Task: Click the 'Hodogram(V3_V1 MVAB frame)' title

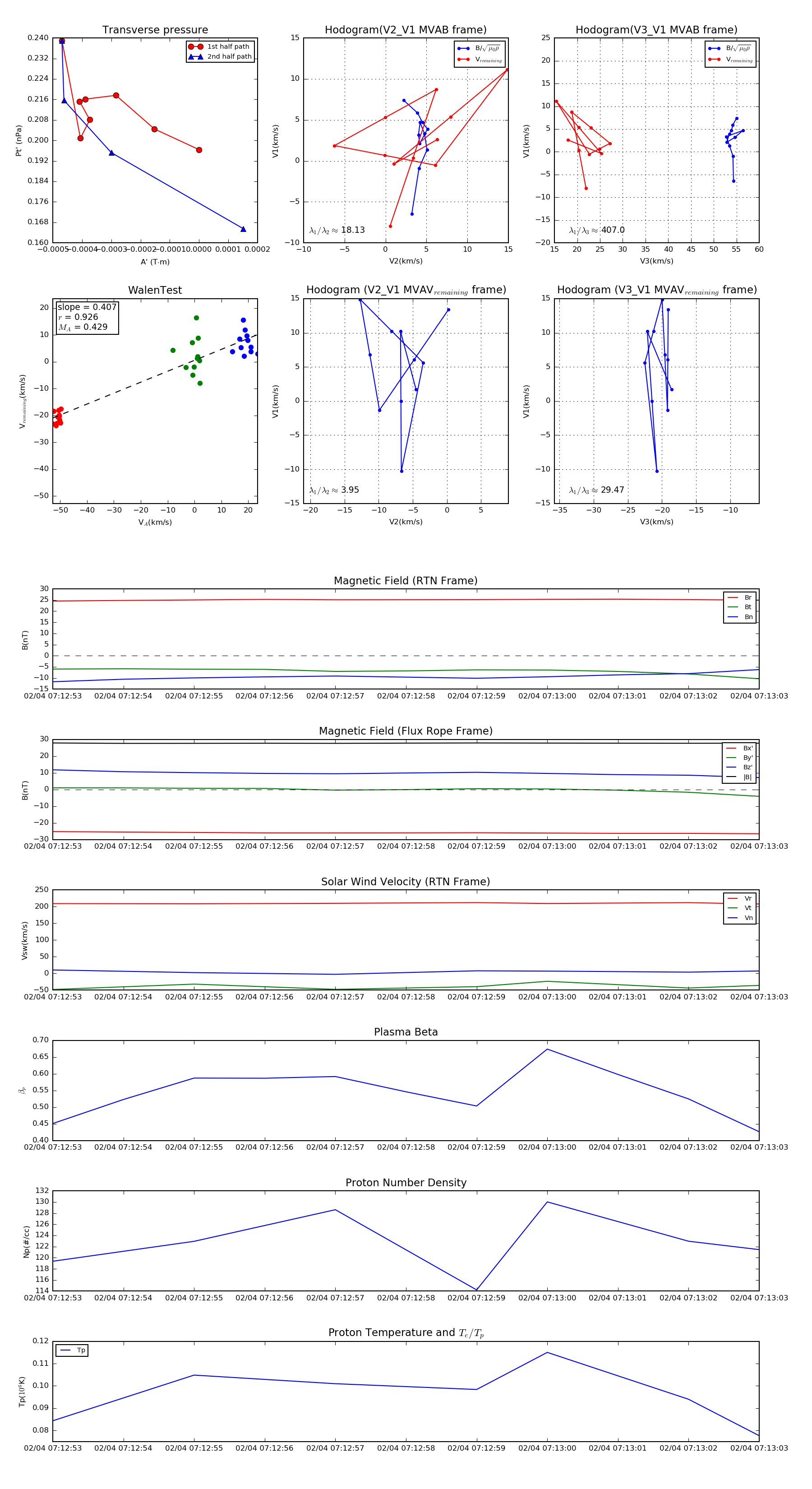Action: coord(656,30)
